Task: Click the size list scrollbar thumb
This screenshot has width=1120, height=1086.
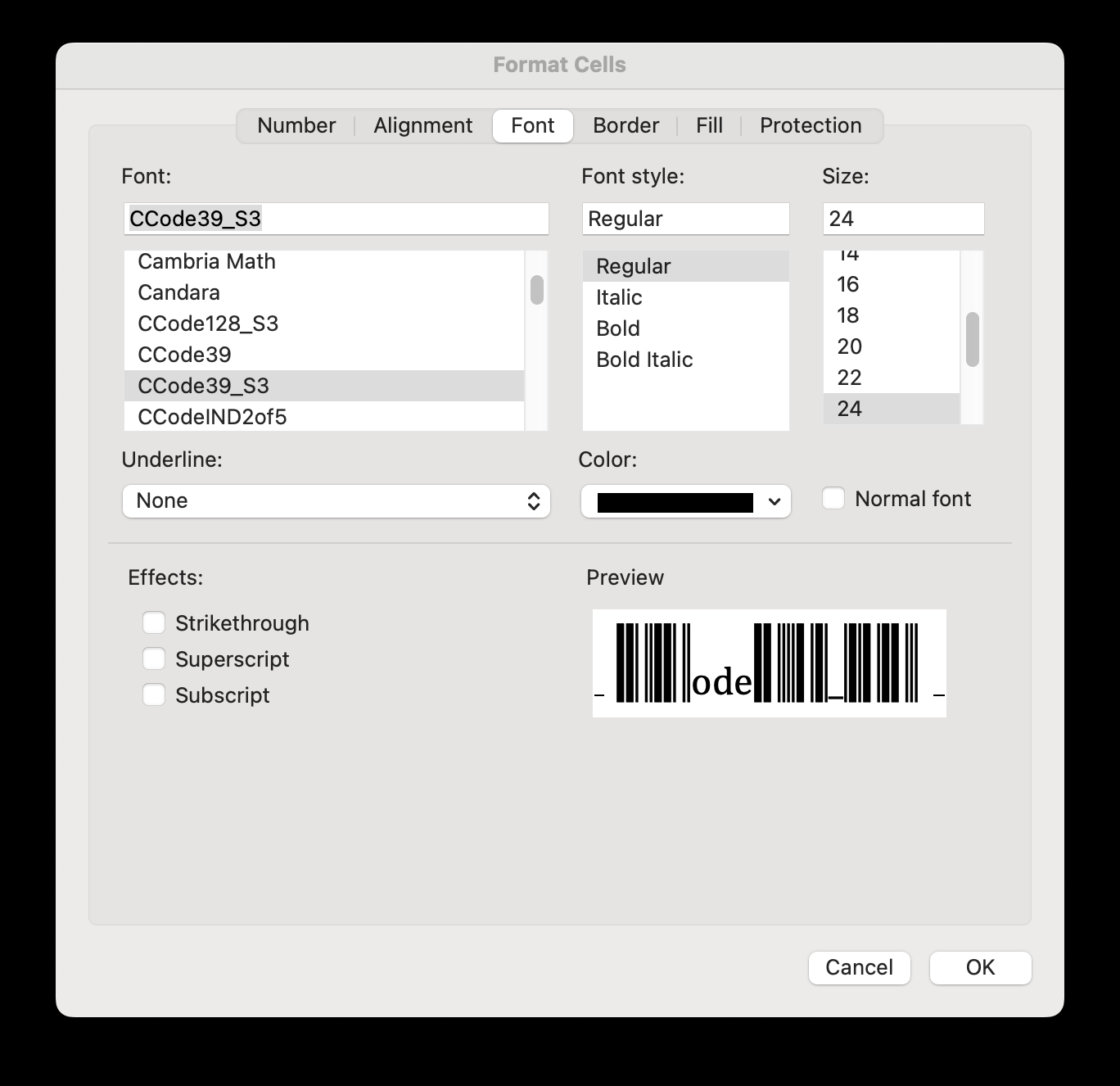Action: click(973, 339)
